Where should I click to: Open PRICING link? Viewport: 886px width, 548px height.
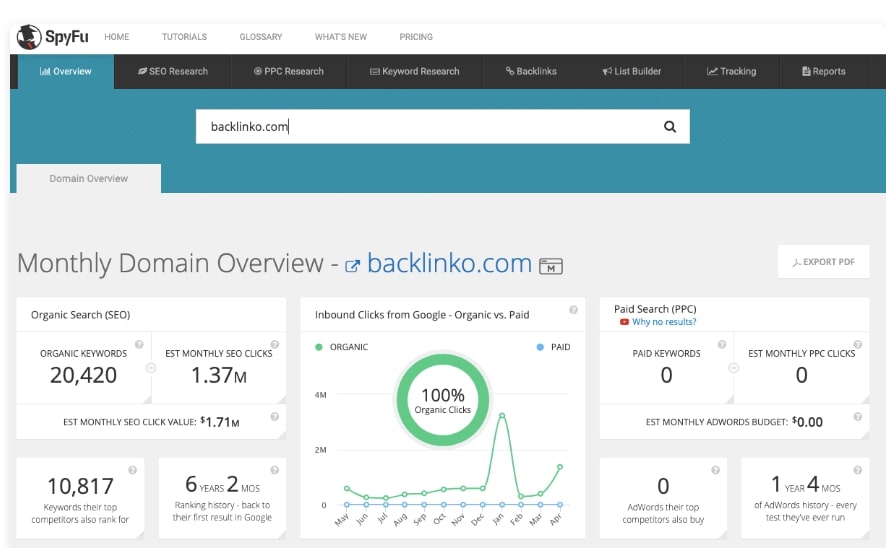[x=416, y=37]
